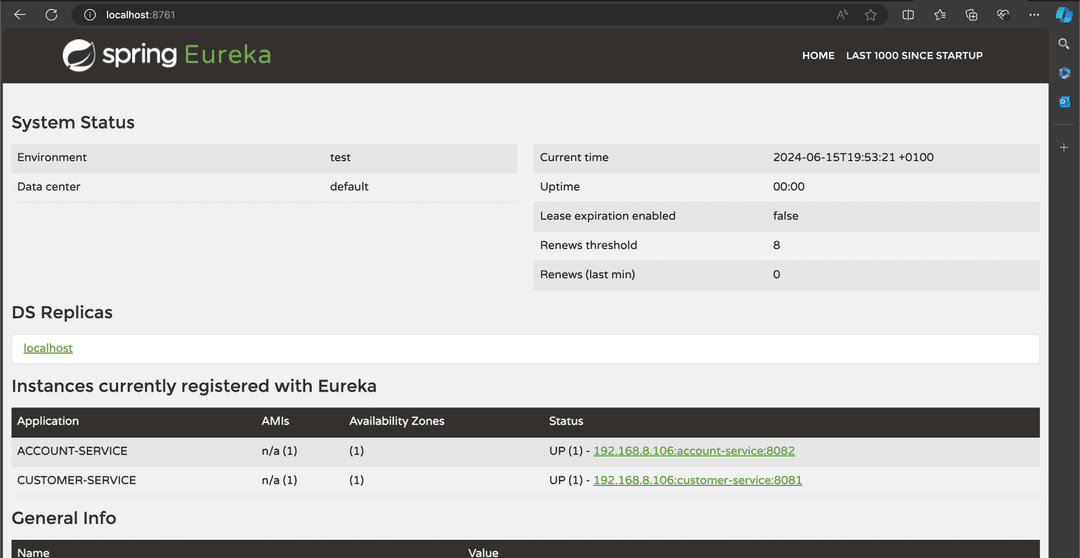The height and width of the screenshot is (558, 1080).
Task: Follow the localhost DS replica link
Action: (48, 348)
